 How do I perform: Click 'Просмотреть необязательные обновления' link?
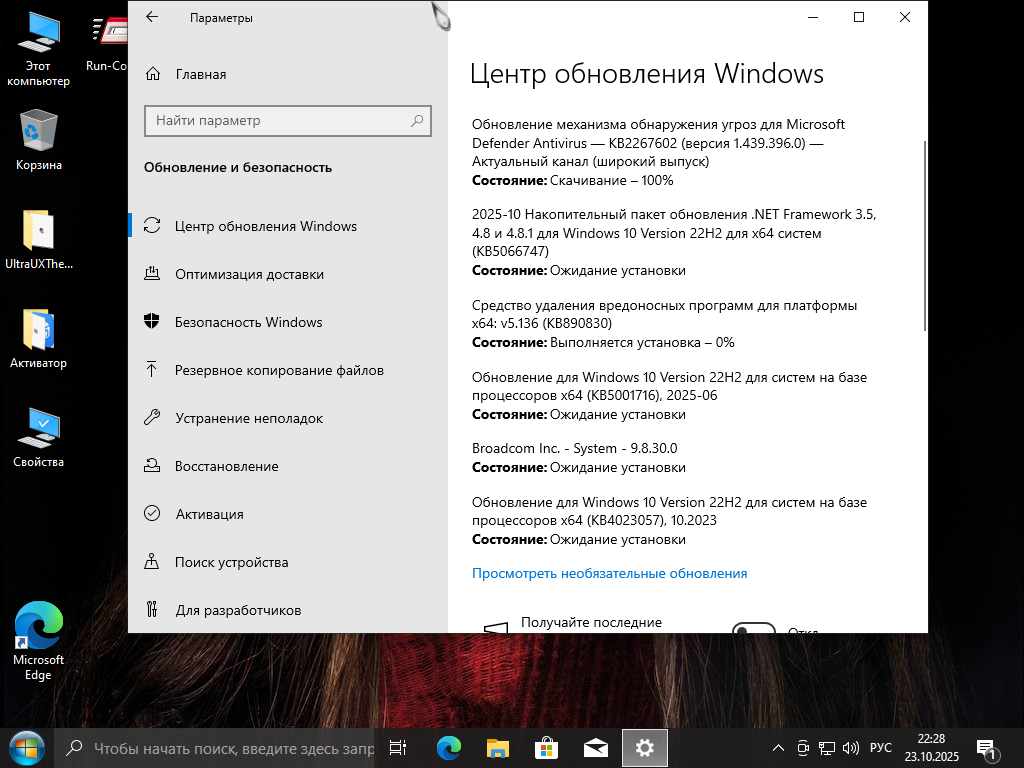(x=609, y=573)
